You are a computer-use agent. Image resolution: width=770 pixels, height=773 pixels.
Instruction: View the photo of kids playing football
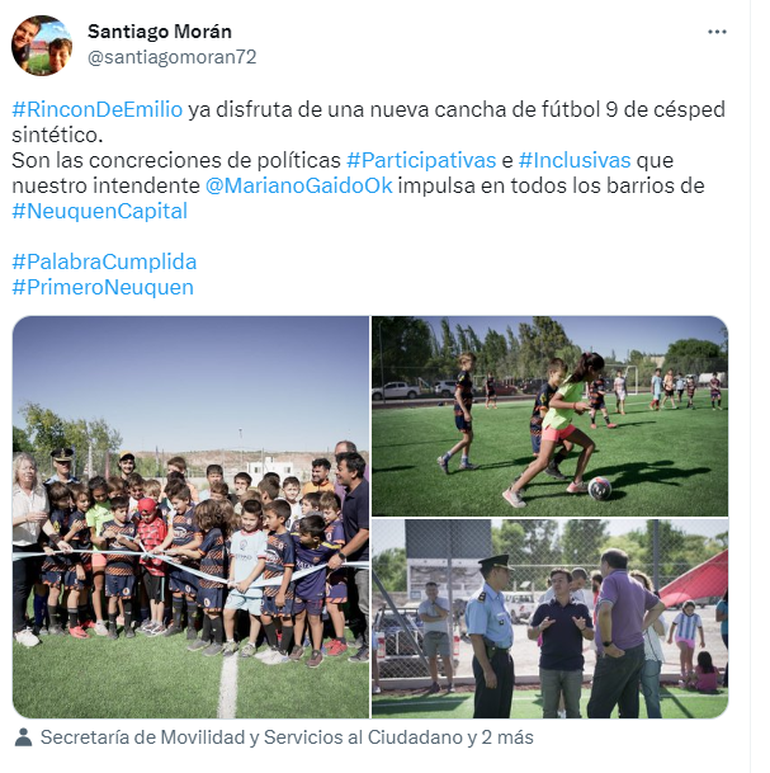(x=550, y=416)
